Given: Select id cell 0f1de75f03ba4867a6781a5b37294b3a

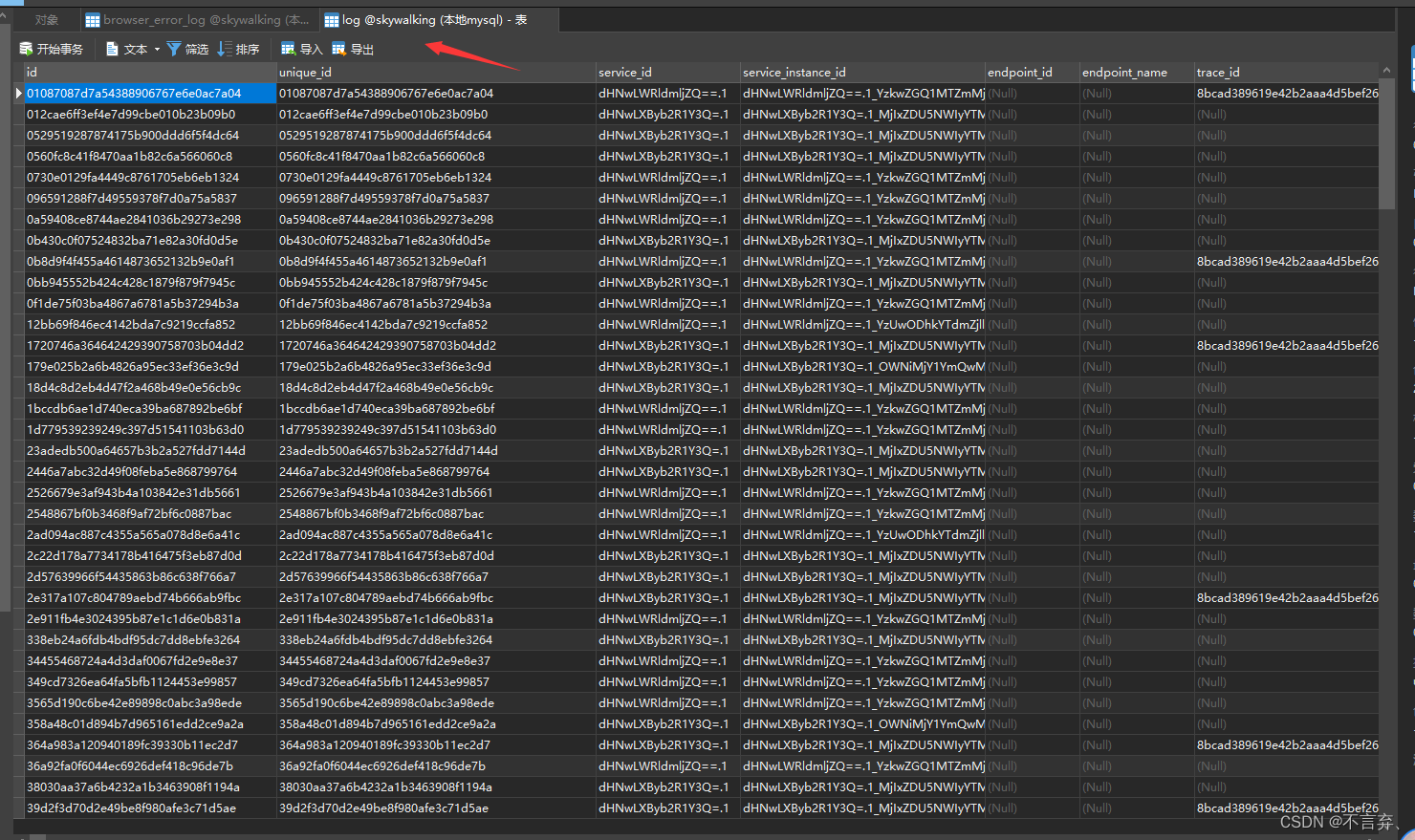Looking at the screenshot, I should pos(150,304).
